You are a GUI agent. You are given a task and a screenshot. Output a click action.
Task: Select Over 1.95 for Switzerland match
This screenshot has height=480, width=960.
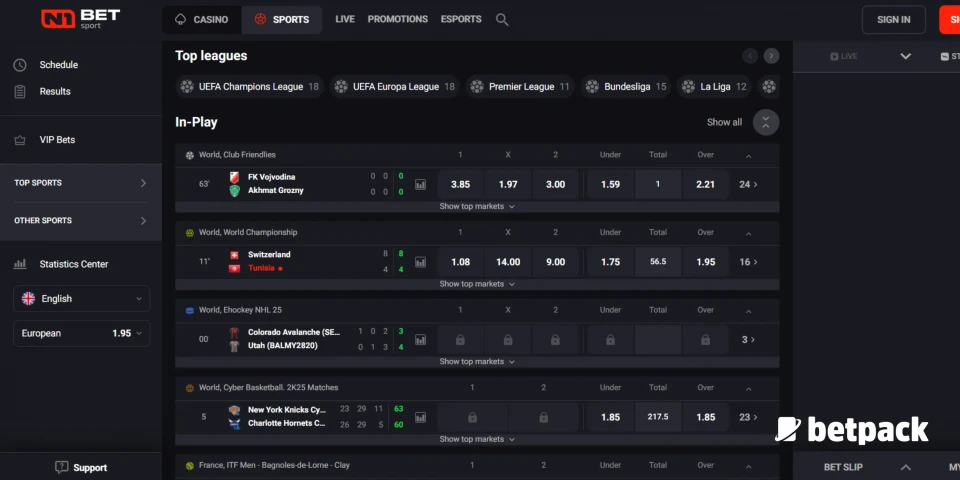[705, 262]
